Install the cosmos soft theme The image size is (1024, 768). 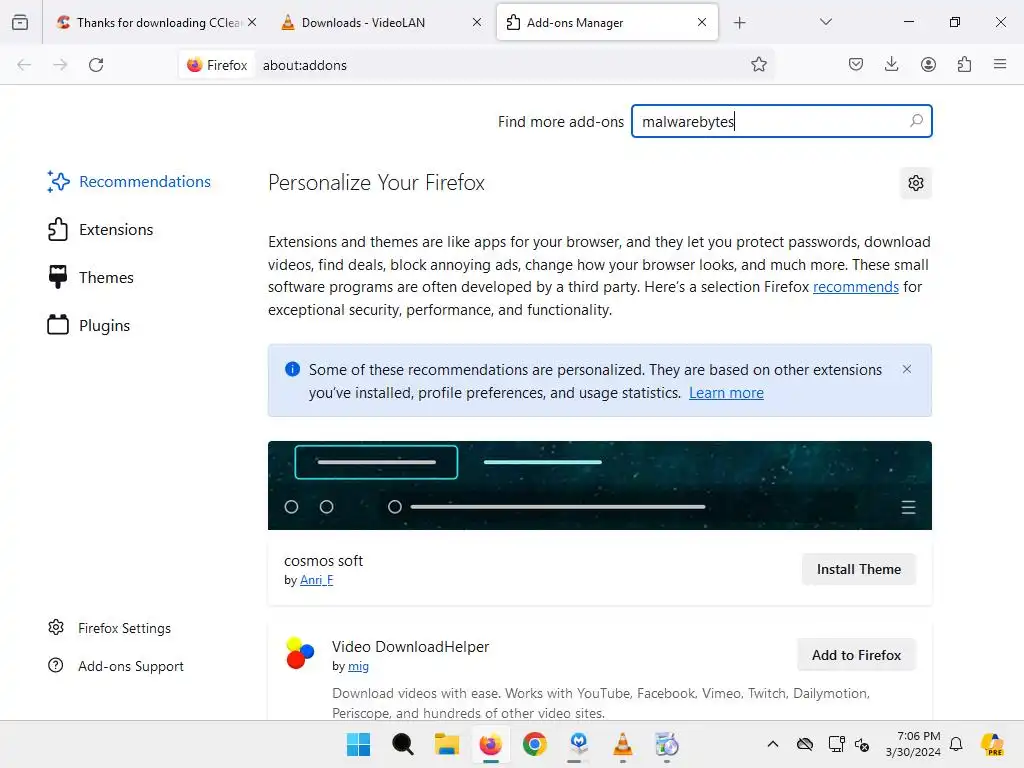pyautogui.click(x=859, y=569)
